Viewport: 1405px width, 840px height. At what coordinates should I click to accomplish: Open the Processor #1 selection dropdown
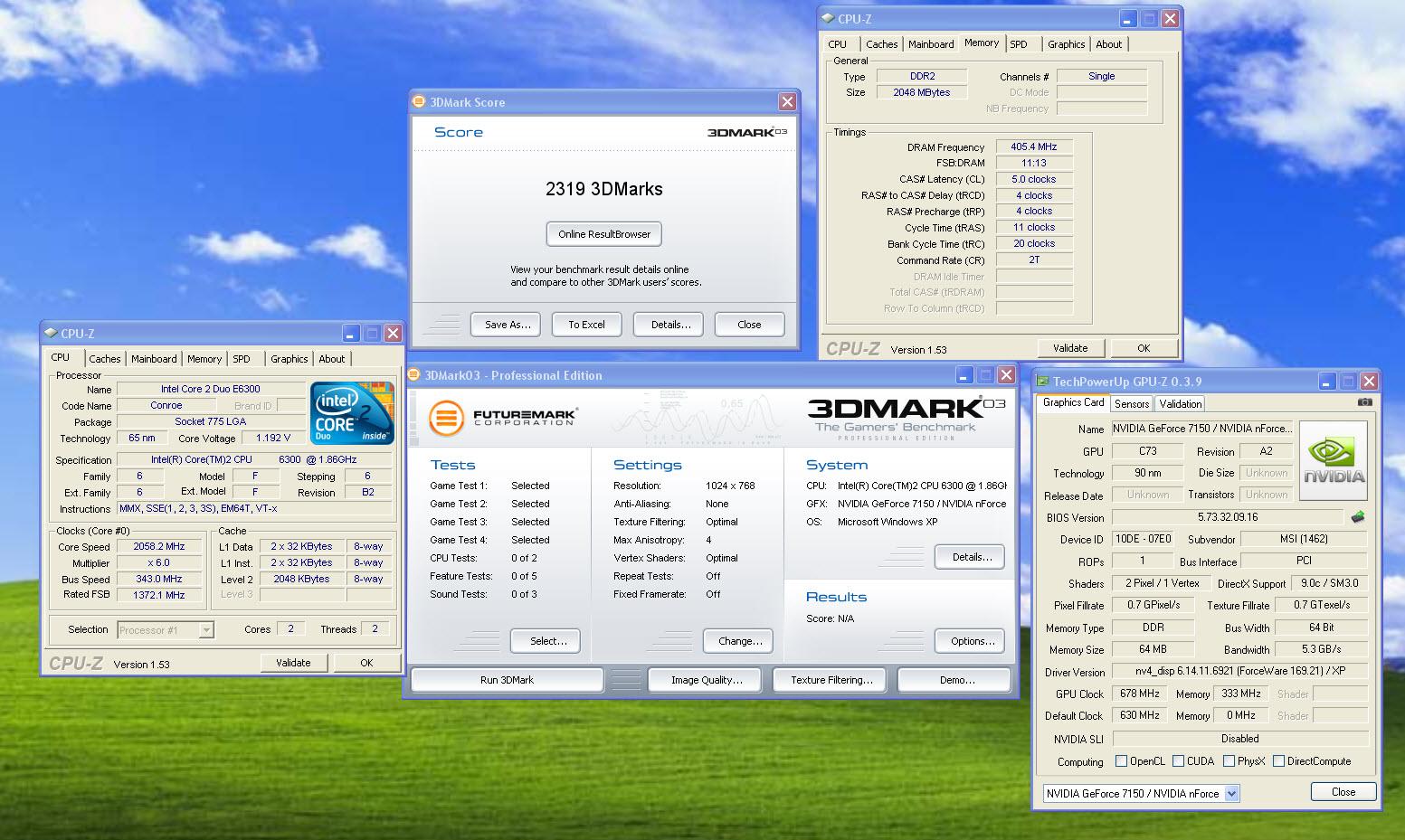pos(206,629)
